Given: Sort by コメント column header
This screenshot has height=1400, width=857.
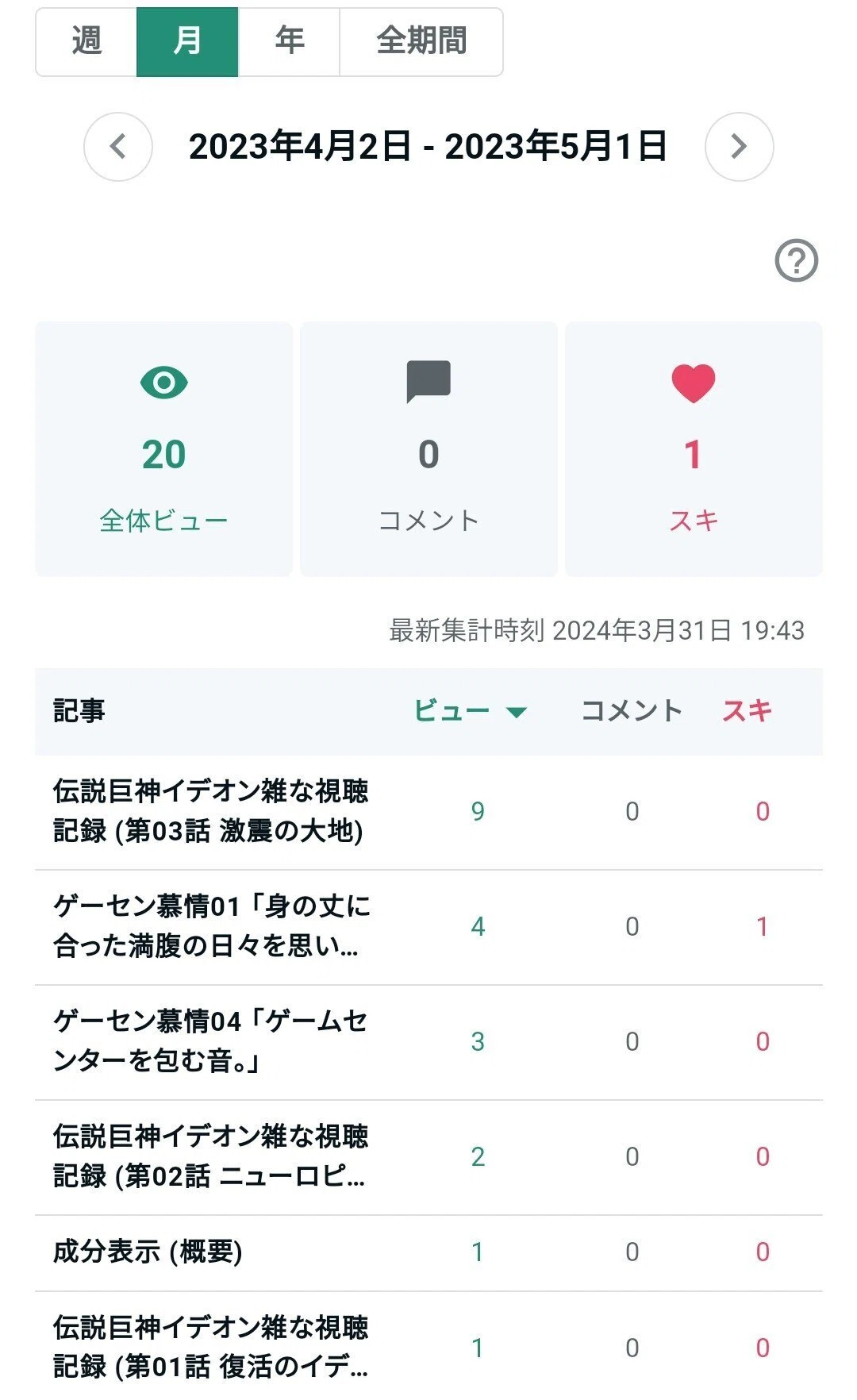Looking at the screenshot, I should tap(632, 710).
